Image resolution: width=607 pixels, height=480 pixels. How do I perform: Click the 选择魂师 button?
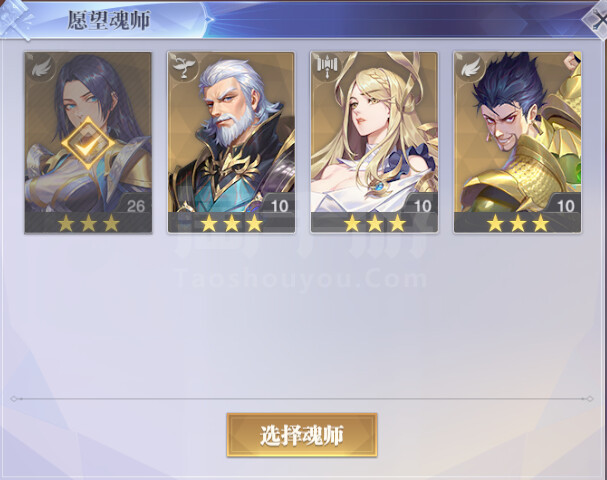pyautogui.click(x=302, y=435)
